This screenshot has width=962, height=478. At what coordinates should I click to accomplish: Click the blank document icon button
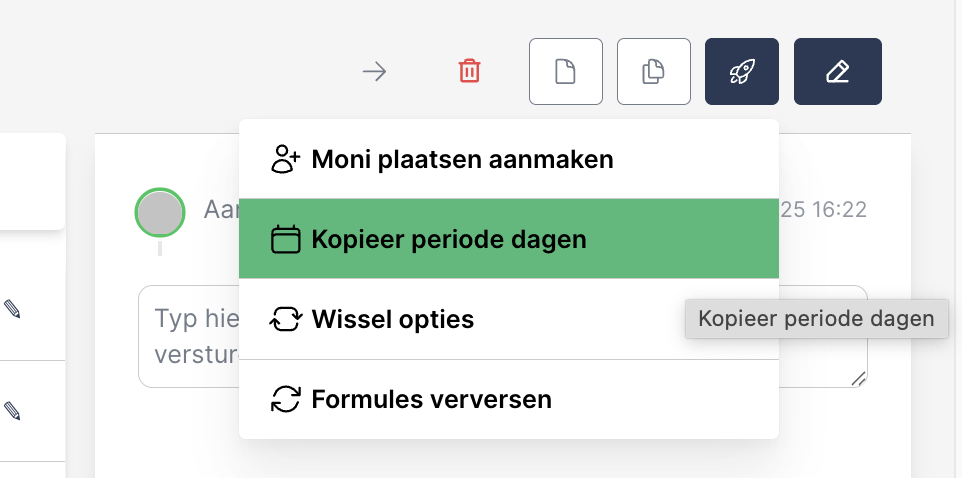pos(565,72)
